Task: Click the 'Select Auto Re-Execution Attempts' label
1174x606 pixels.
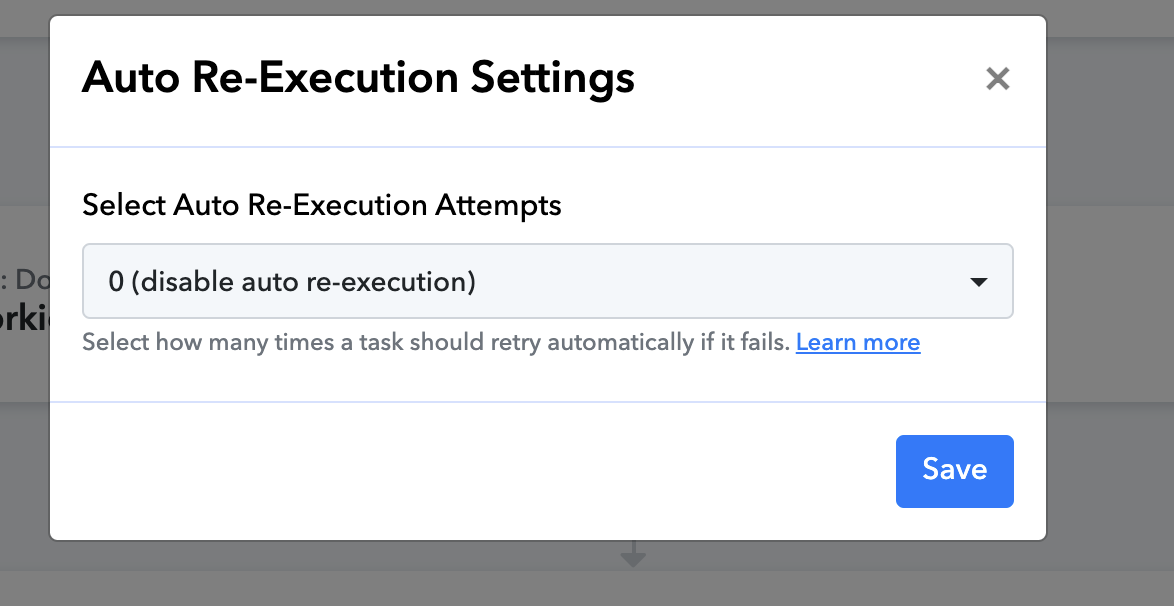Action: (x=322, y=204)
